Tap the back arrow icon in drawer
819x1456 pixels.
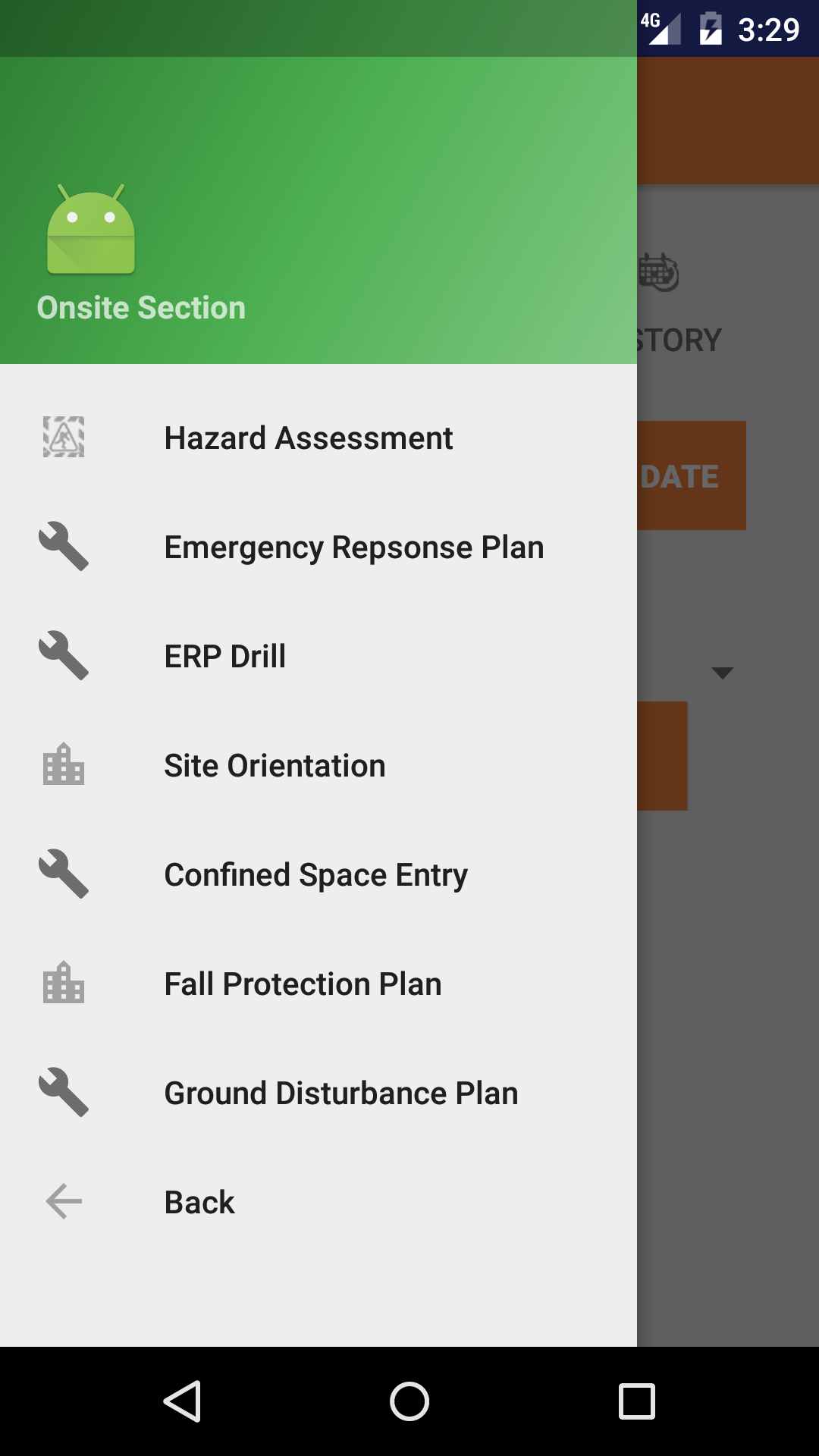coord(64,1202)
